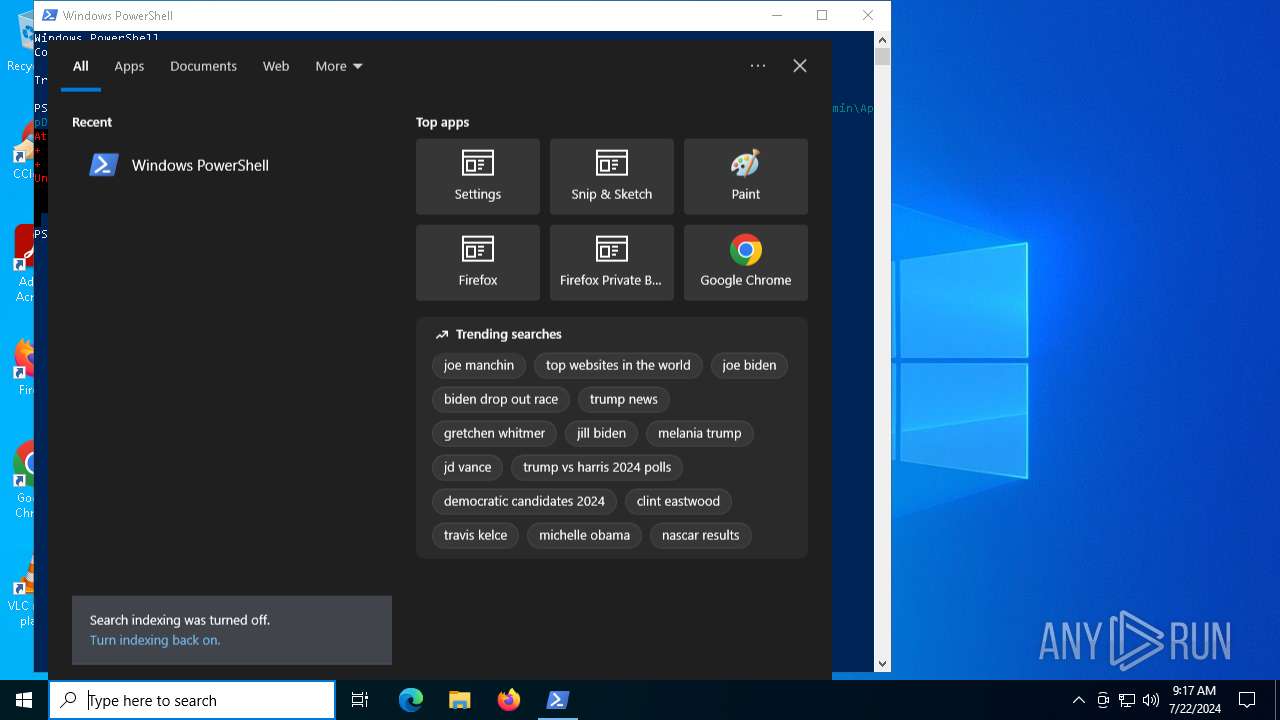Switch to Documents search tab
The width and height of the screenshot is (1280, 720).
pos(203,66)
